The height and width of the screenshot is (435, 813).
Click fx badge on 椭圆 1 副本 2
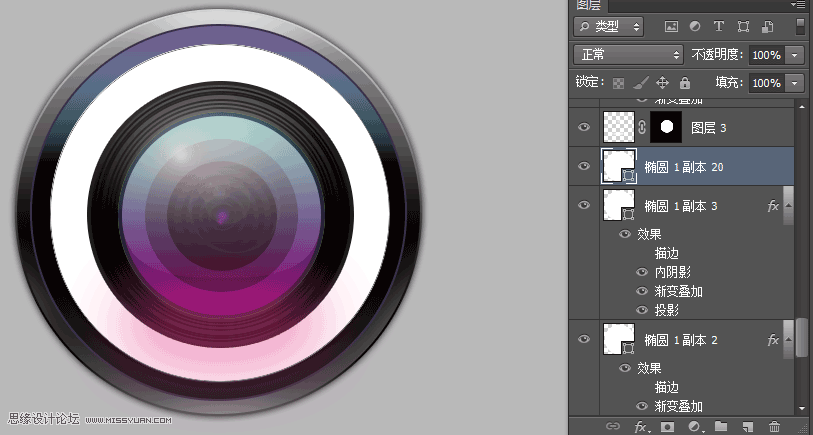773,340
